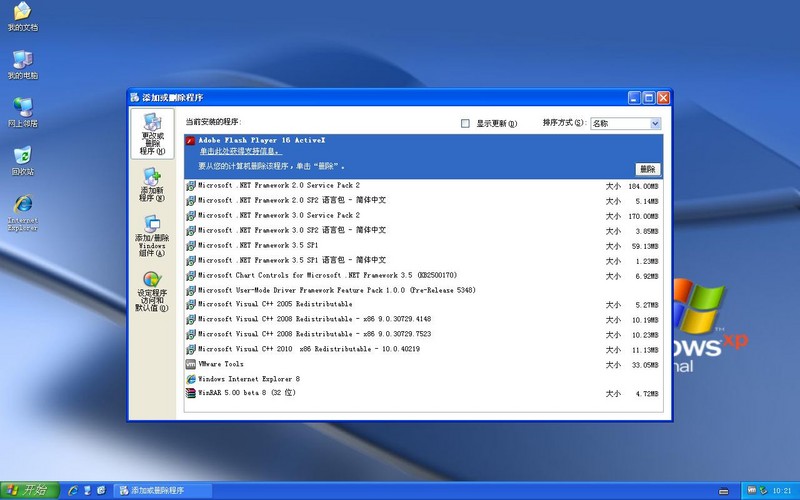Click the Microsoft Chart Controls entry icon
The width and height of the screenshot is (800, 500).
pos(190,276)
